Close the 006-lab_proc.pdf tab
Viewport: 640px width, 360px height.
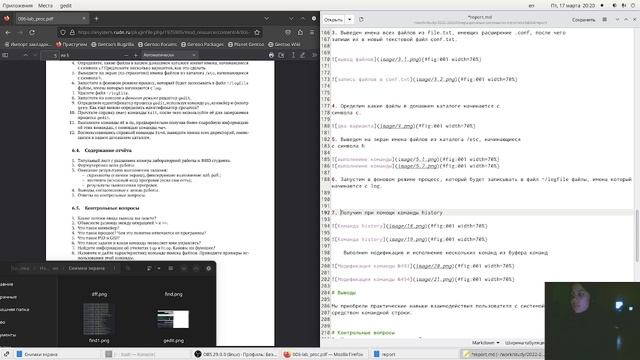[x=84, y=18]
